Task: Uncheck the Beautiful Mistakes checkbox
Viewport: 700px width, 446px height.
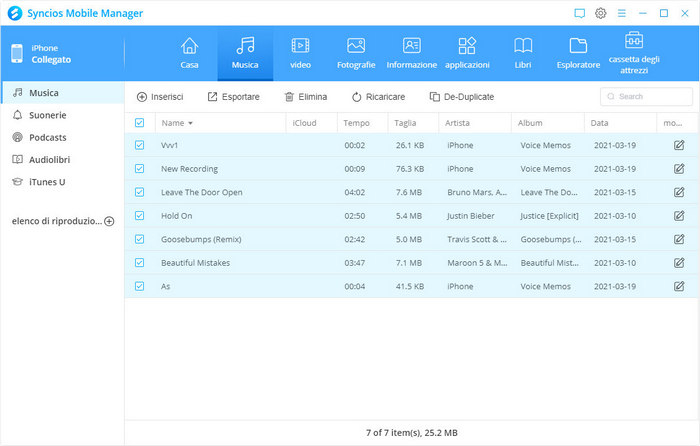Action: [139, 263]
